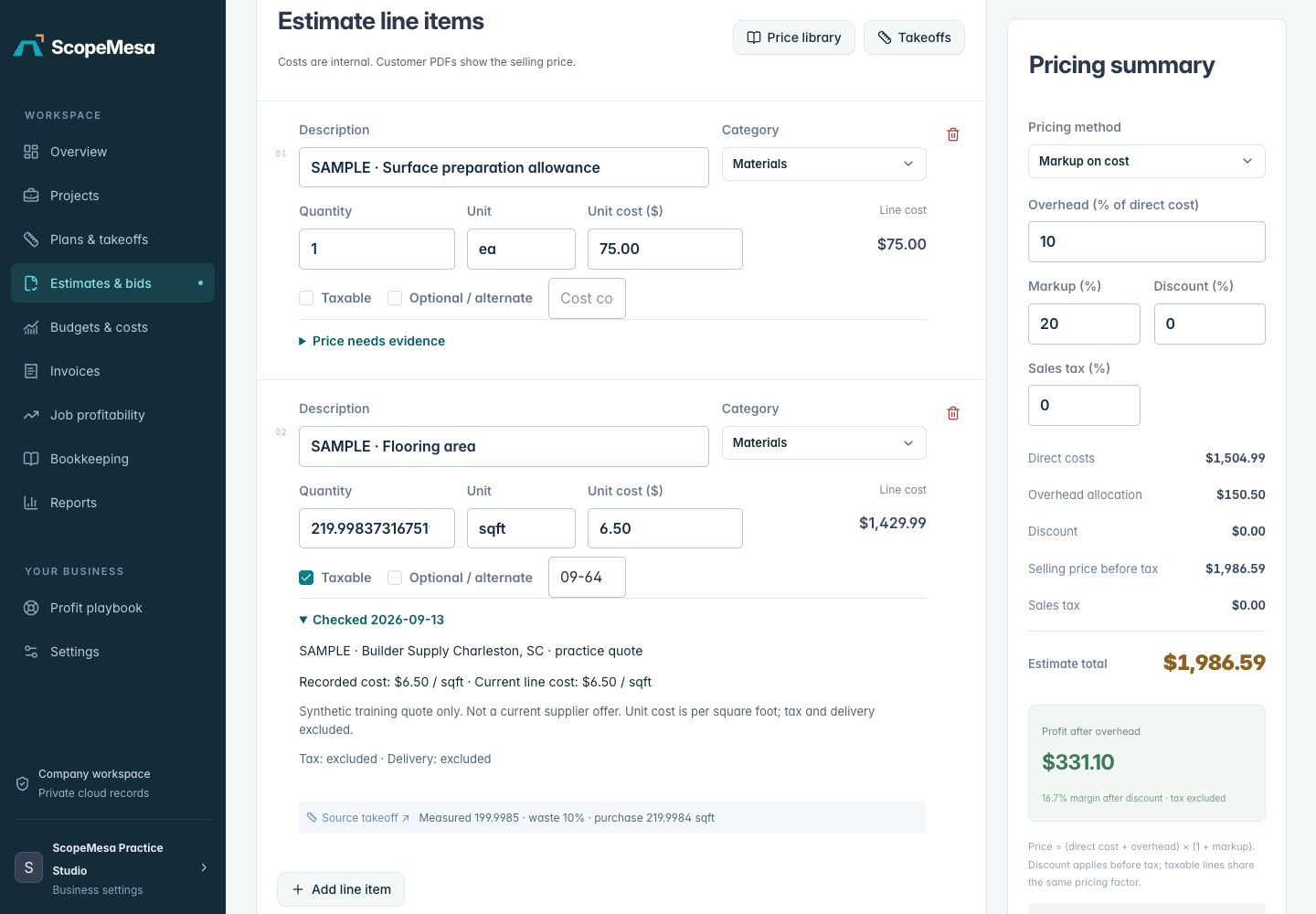The width and height of the screenshot is (1316, 914).
Task: Click the Estimates & bids document icon
Action: coord(31,283)
